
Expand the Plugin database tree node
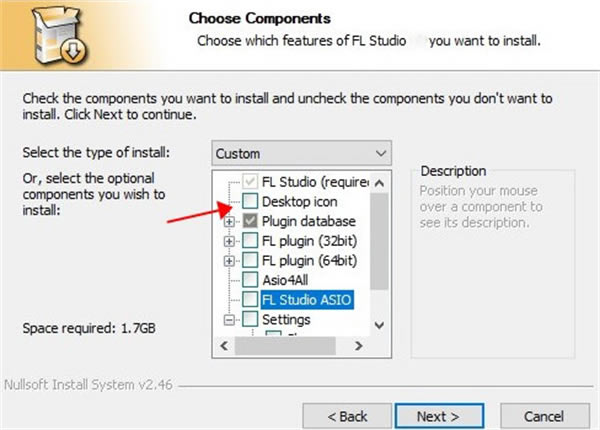tap(230, 221)
